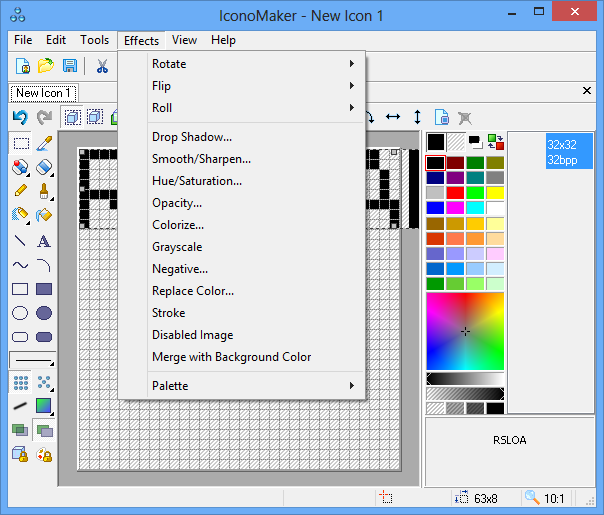The width and height of the screenshot is (604, 515).
Task: Choose Merge with Background Color
Action: 242,356
